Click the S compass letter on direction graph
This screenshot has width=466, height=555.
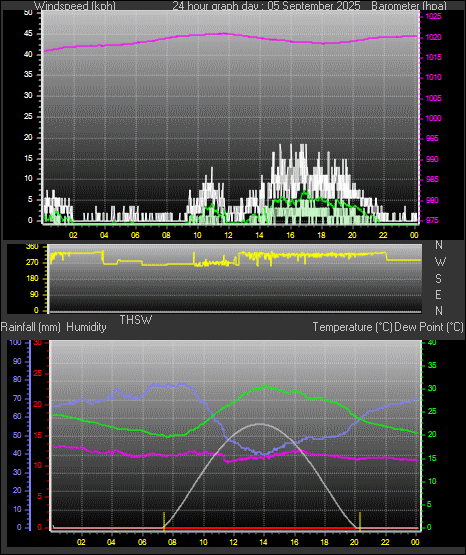[x=439, y=279]
